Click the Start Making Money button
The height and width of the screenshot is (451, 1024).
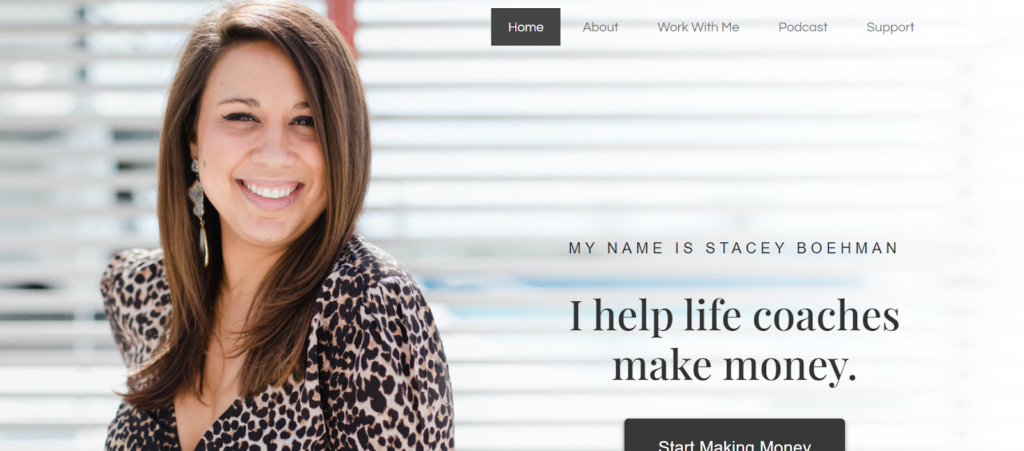coord(735,435)
